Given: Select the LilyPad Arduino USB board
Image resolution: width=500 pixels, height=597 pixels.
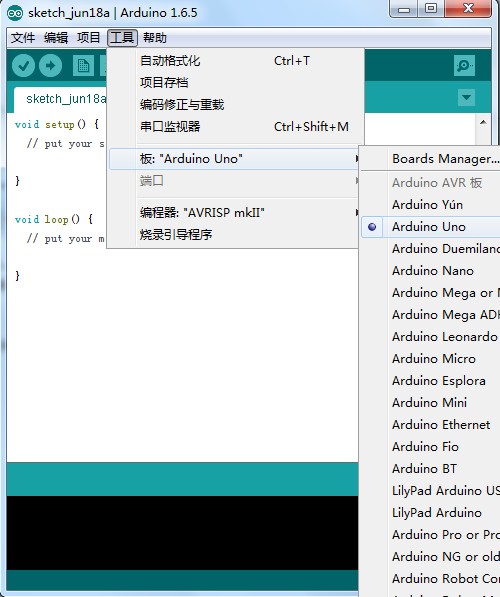Looking at the screenshot, I should click(430, 491).
